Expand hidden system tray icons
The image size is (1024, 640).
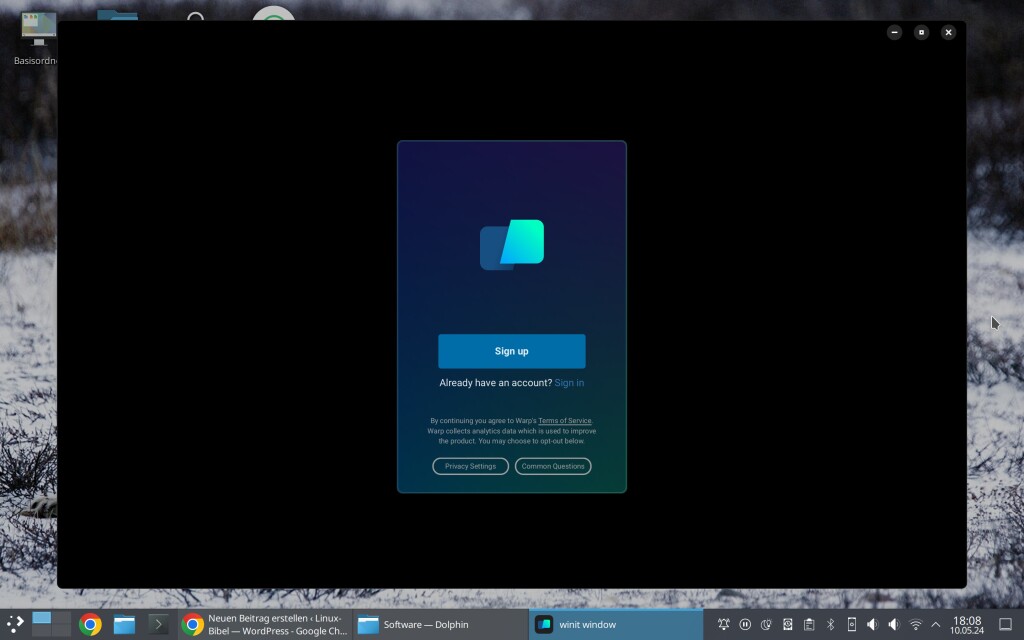[x=935, y=624]
